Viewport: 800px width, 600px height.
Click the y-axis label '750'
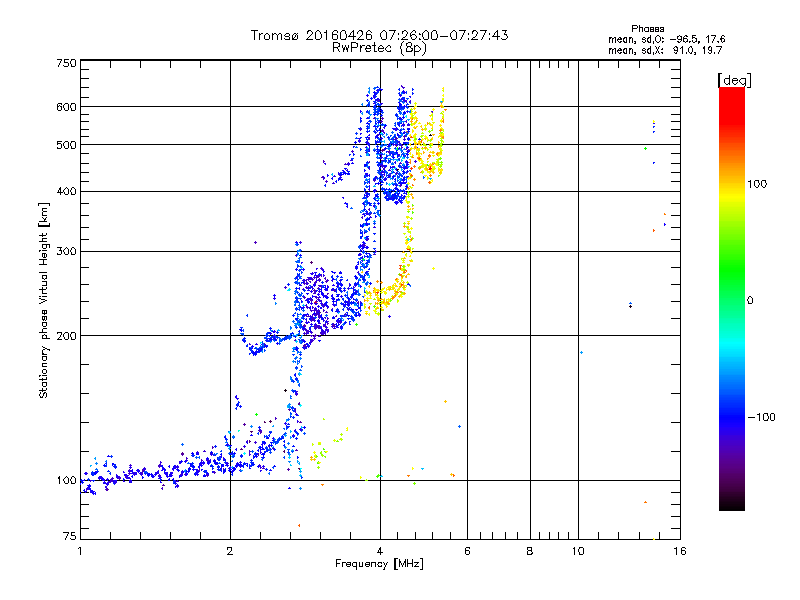point(66,63)
